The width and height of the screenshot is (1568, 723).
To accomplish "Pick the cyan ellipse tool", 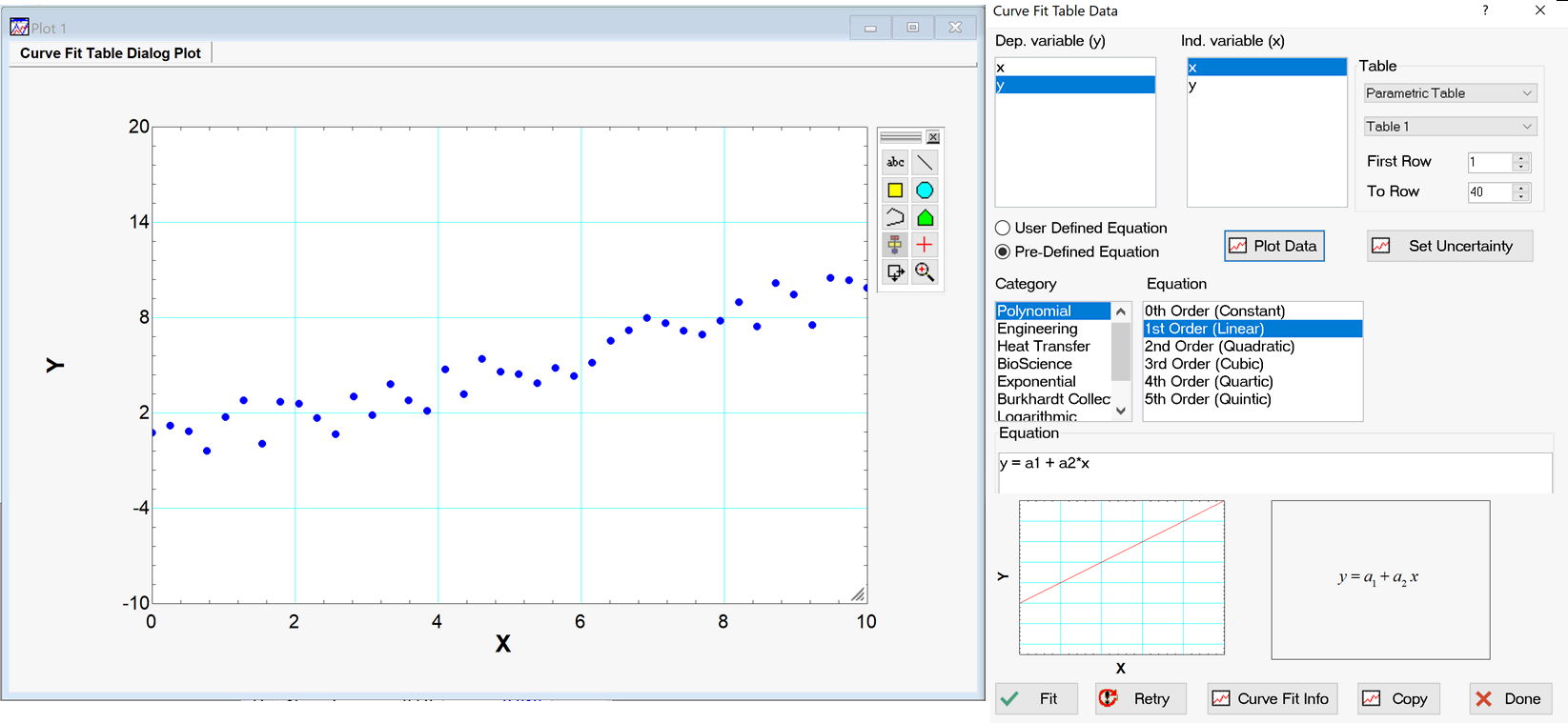I will click(925, 191).
